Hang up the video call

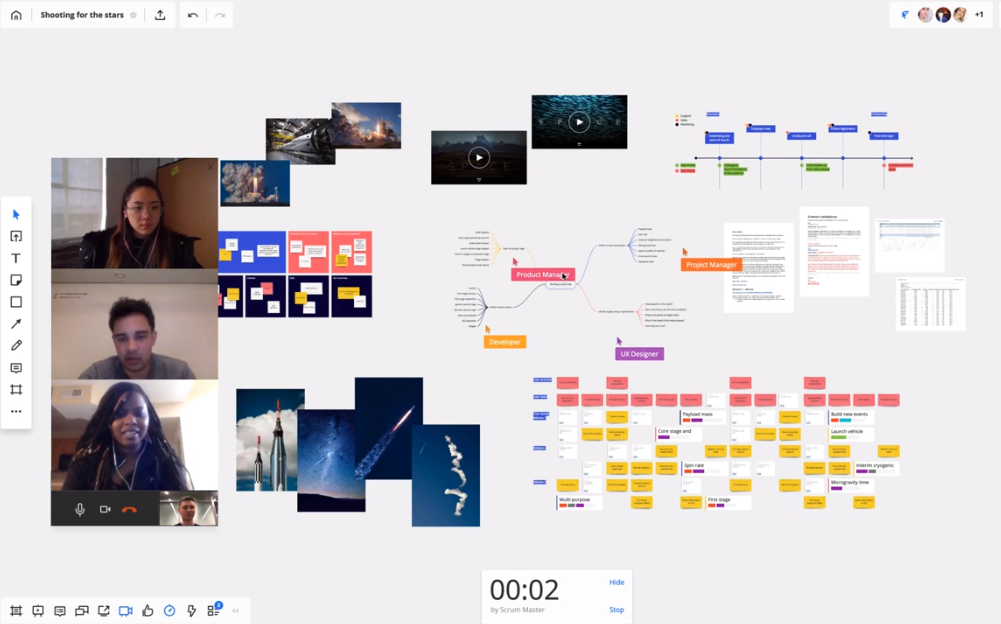(129, 510)
